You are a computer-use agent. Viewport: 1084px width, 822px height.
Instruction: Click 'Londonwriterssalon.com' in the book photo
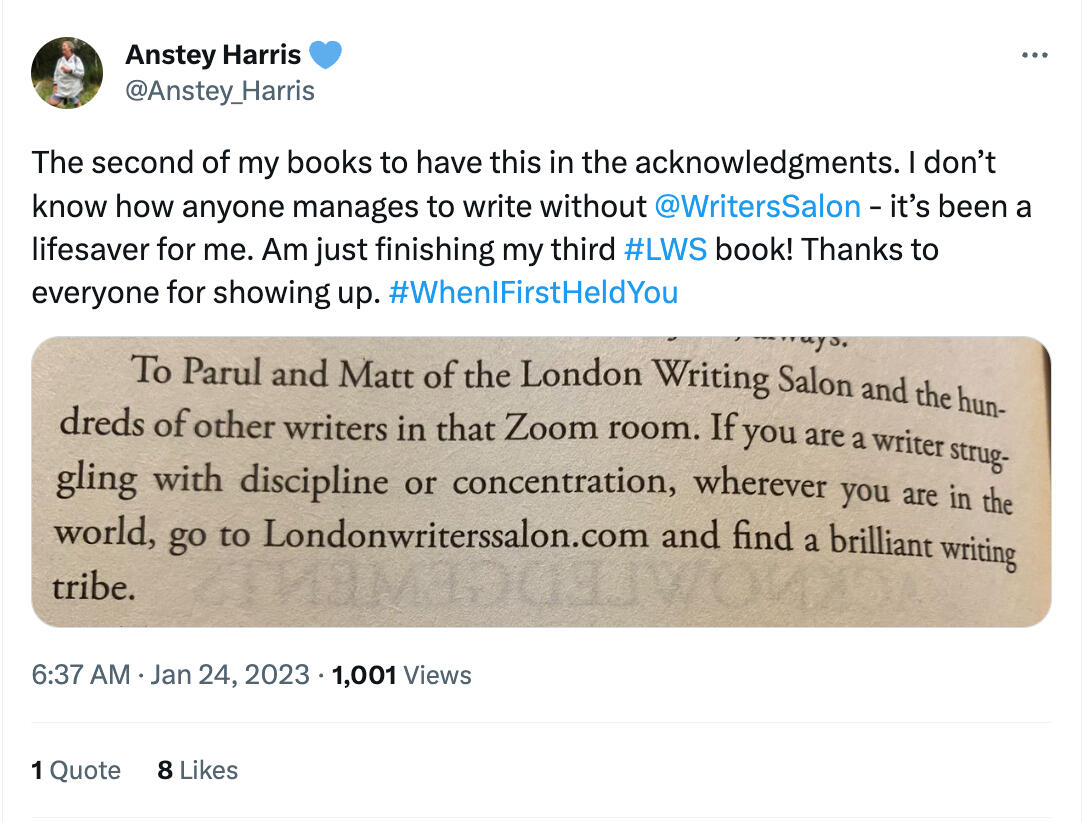[455, 535]
